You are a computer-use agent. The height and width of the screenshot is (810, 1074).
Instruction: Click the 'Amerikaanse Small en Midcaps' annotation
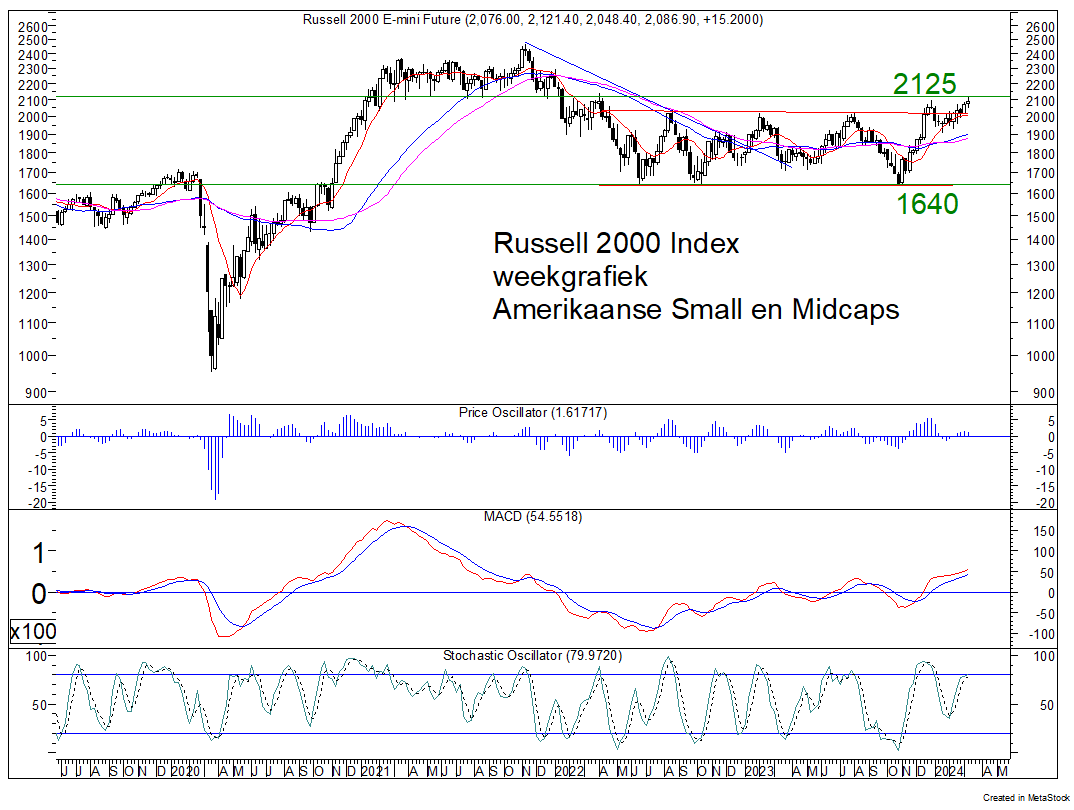click(x=695, y=309)
